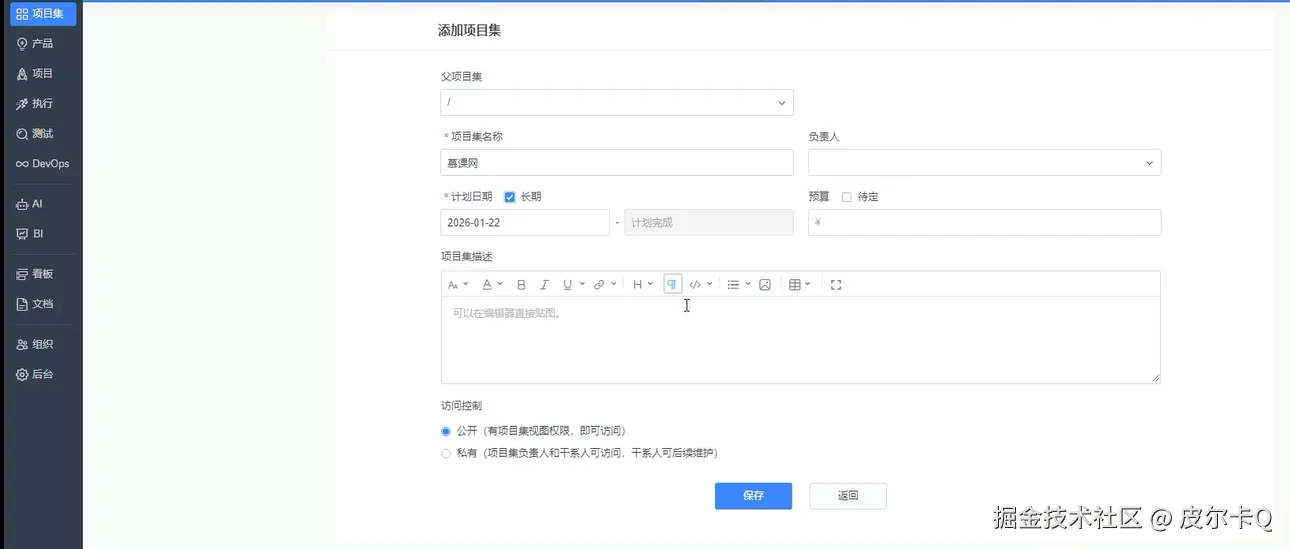1290x549 pixels.
Task: Open the text color dropdown in editor
Action: pos(492,285)
